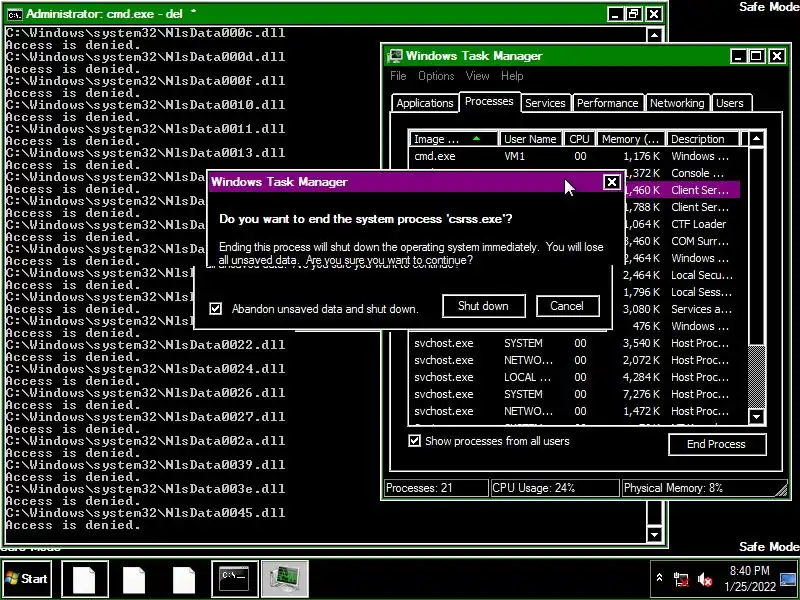This screenshot has height=600, width=800.
Task: Open the Performance tab
Action: [607, 103]
